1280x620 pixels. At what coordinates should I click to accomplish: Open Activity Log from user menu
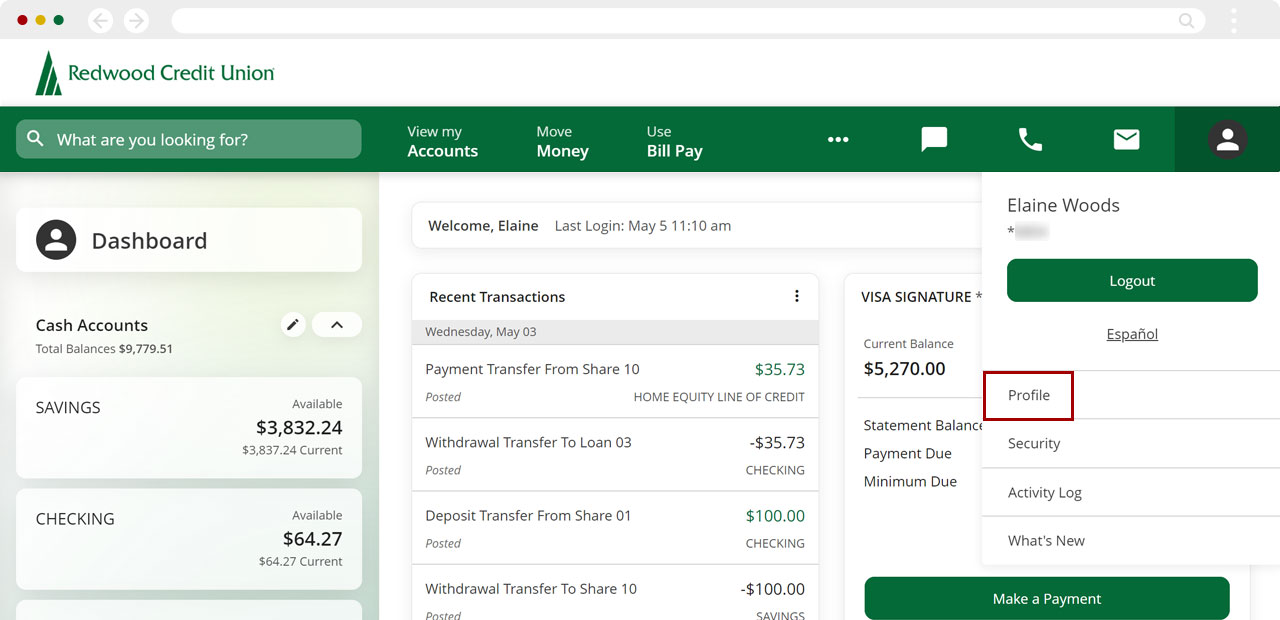1044,492
